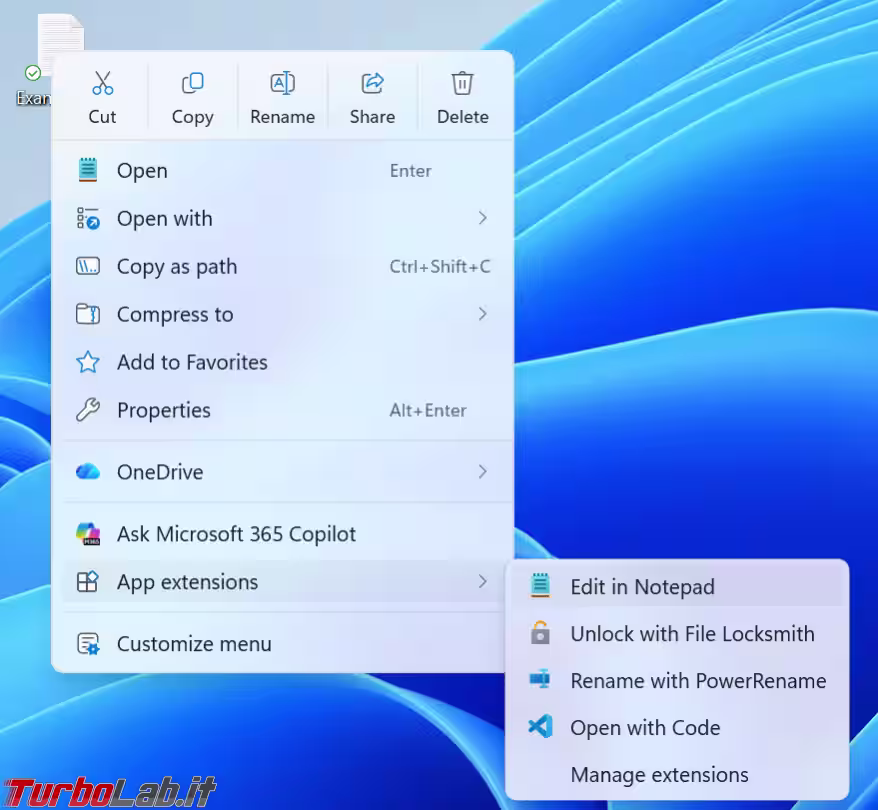Open the Customize menu entry
878x810 pixels.
click(x=283, y=644)
